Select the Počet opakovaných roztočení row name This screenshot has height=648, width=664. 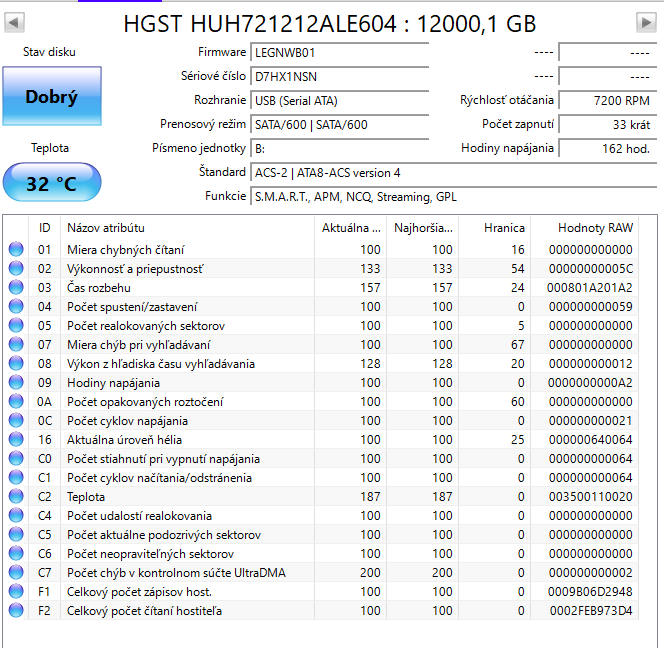145,402
